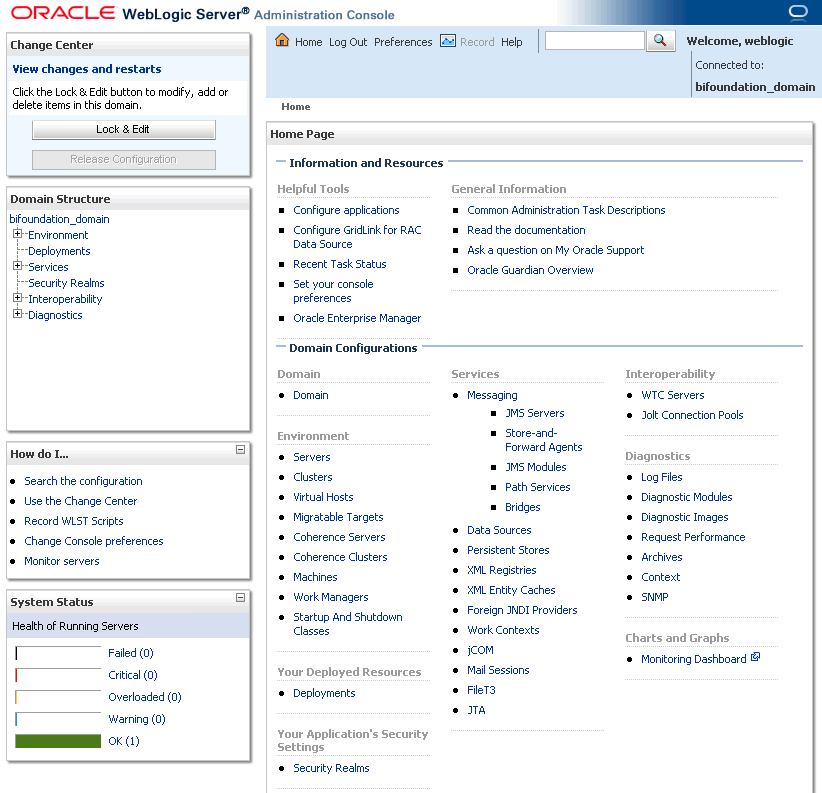Click the Release Configuration button
The height and width of the screenshot is (793, 822).
point(124,159)
